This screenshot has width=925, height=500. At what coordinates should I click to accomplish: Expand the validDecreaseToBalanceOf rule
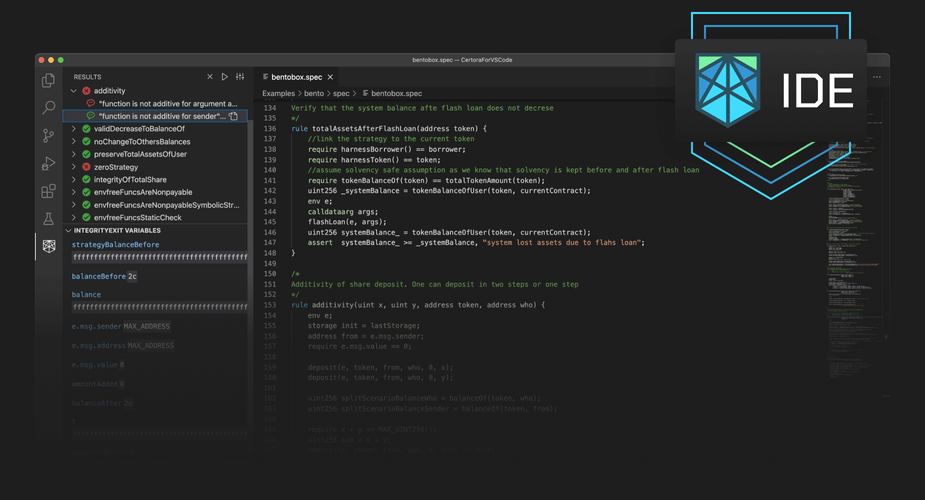point(74,129)
